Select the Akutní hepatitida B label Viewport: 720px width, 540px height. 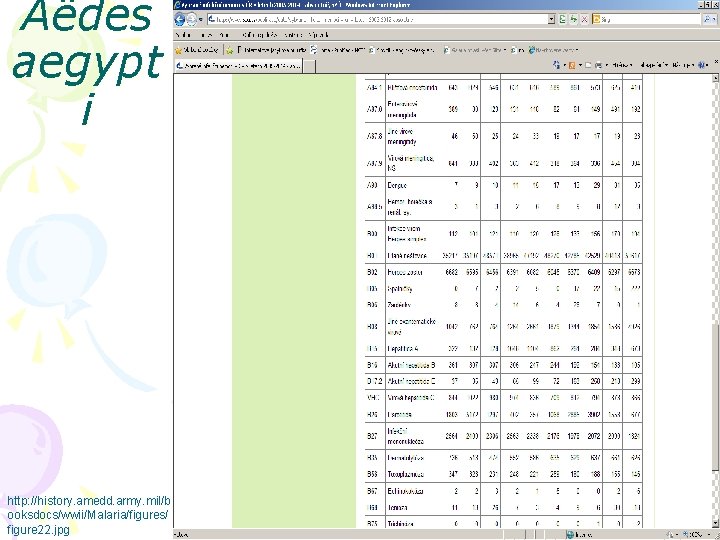pyautogui.click(x=411, y=365)
